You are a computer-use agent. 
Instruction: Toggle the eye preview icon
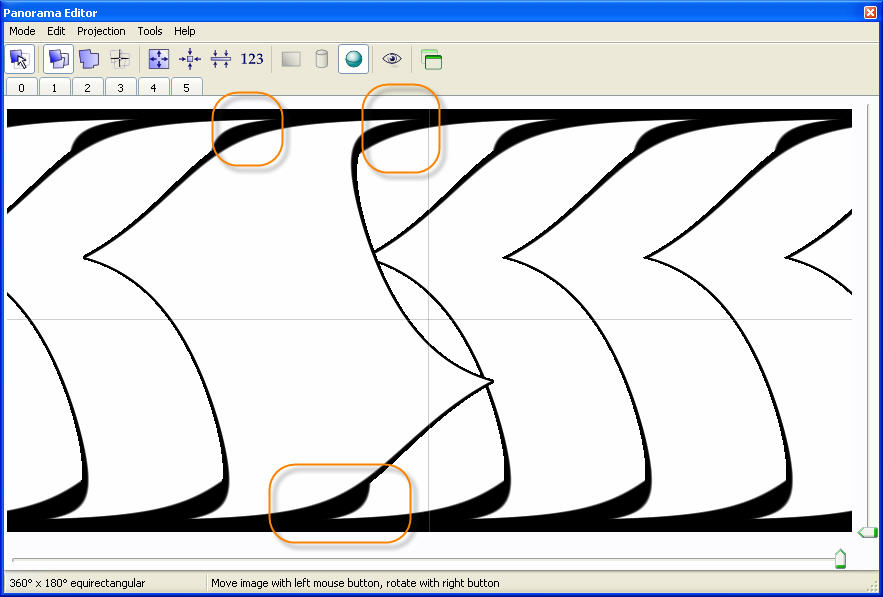point(392,59)
